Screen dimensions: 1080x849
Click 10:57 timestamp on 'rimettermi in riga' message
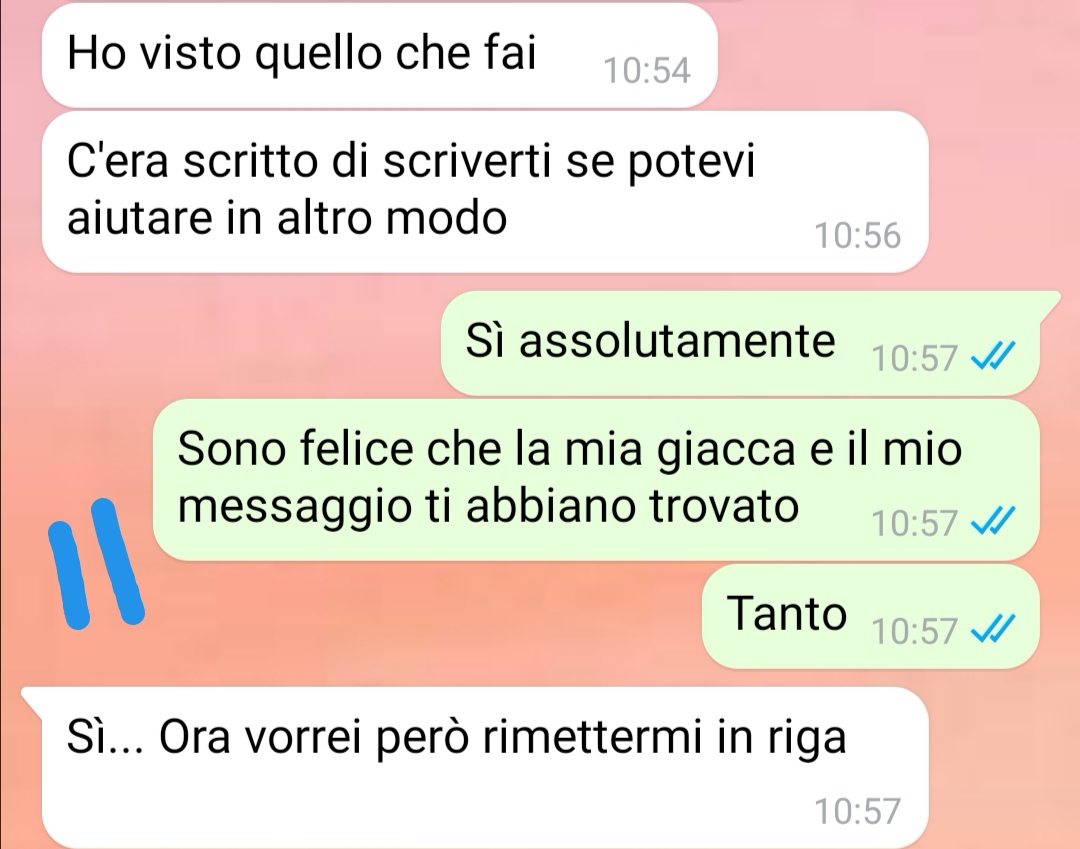click(x=858, y=811)
